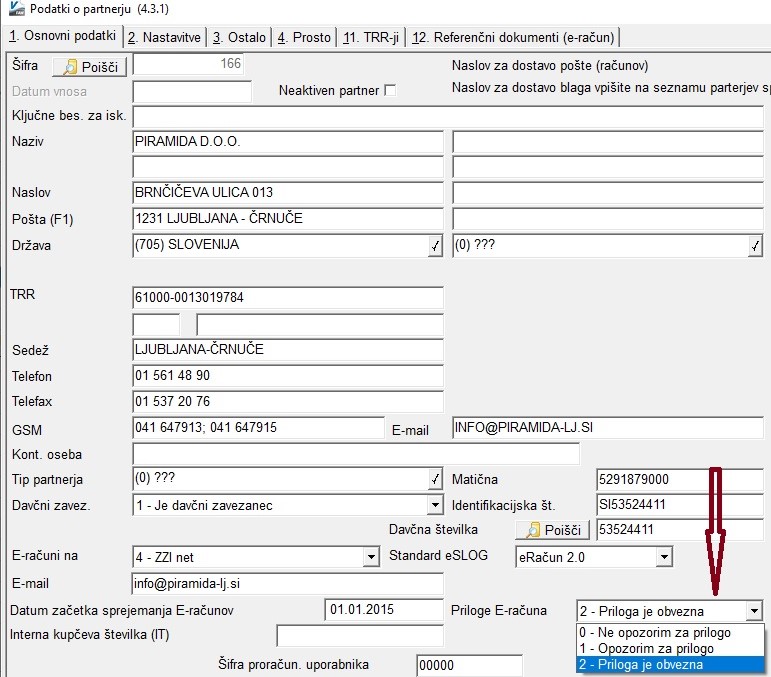Switch to the 2. Nastavitve tab
The width and height of the screenshot is (771, 677).
click(164, 37)
